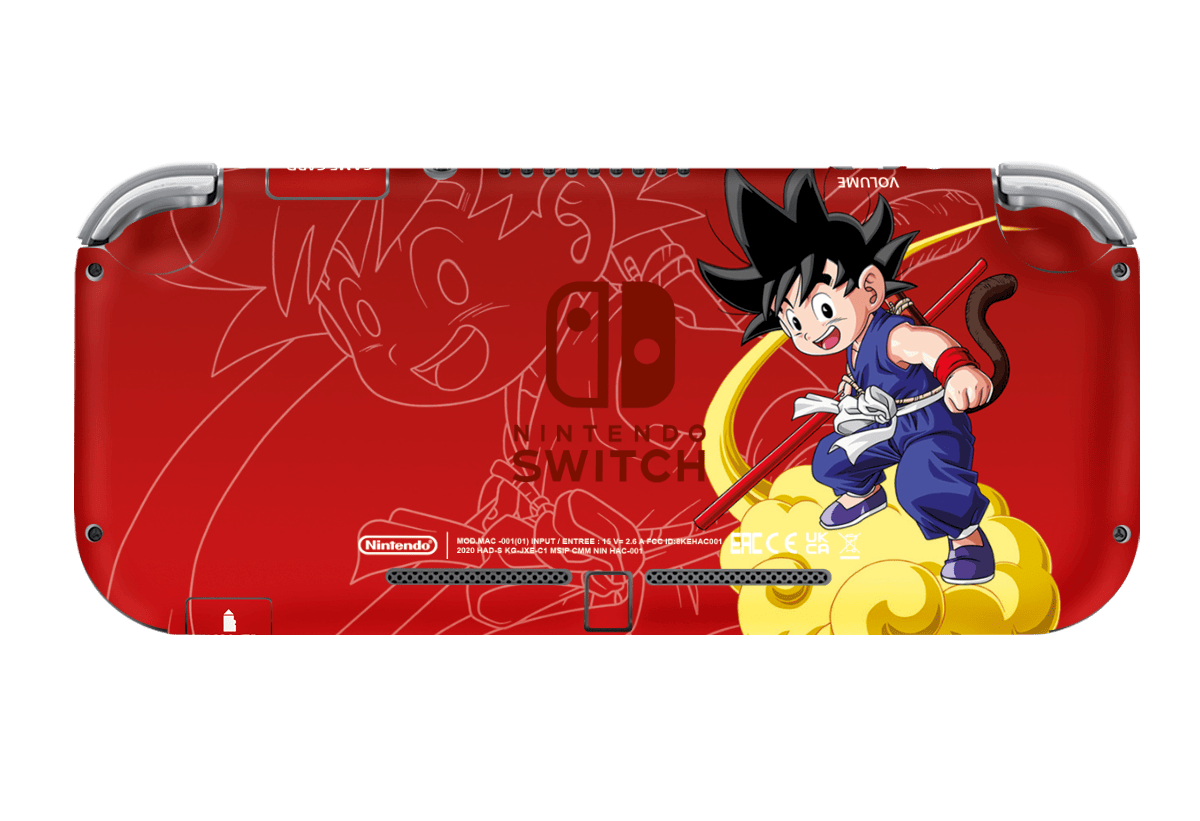Image resolution: width=1200 pixels, height=821 pixels.
Task: Click the EAC certification mark
Action: (x=747, y=543)
